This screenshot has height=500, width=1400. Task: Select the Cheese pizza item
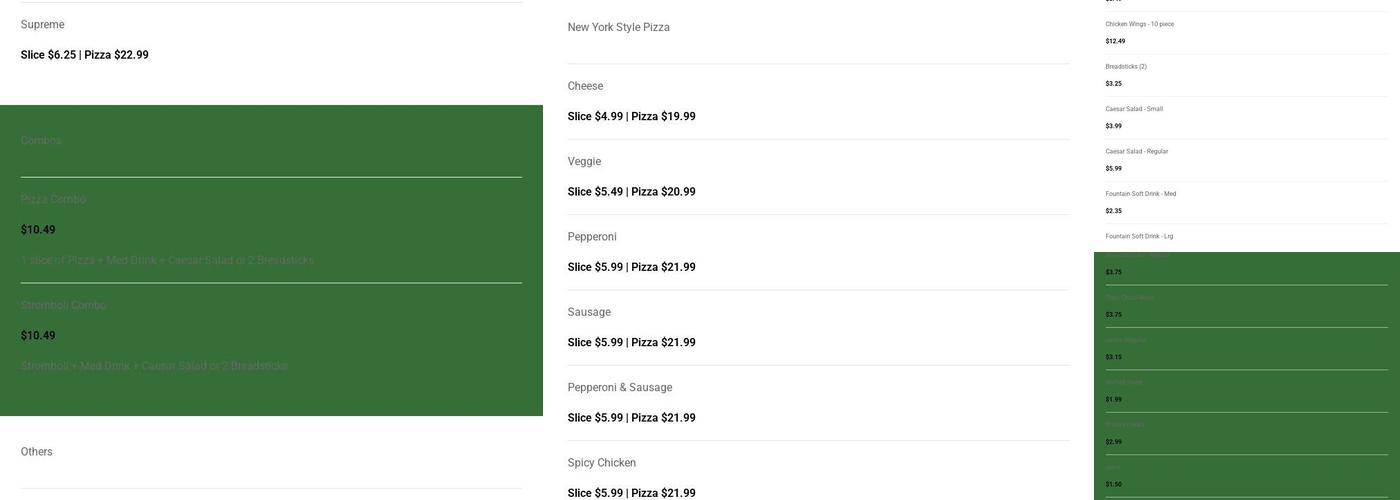[585, 87]
